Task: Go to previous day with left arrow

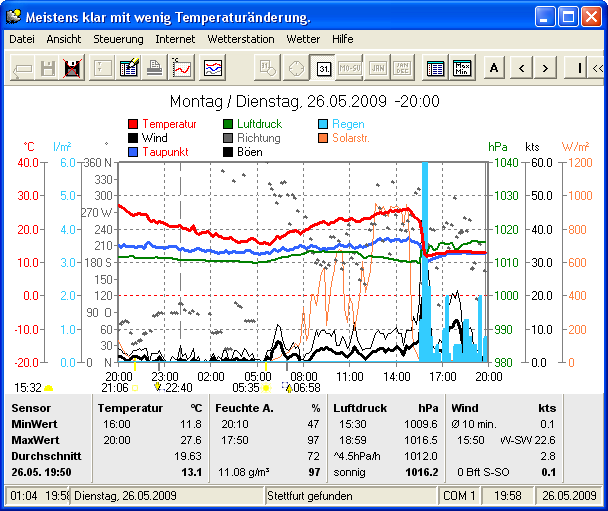Action: tap(521, 68)
